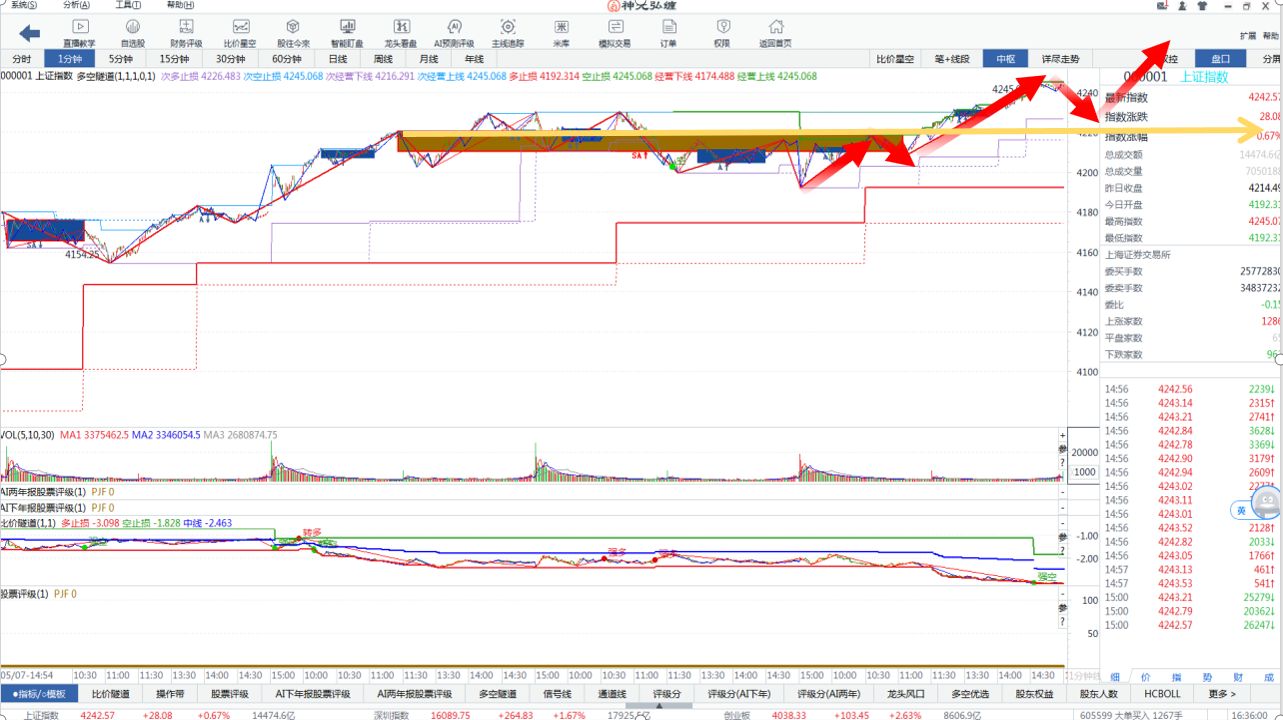1283x720 pixels.
Task: Click the 多空隧道 indicator button
Action: 497,694
